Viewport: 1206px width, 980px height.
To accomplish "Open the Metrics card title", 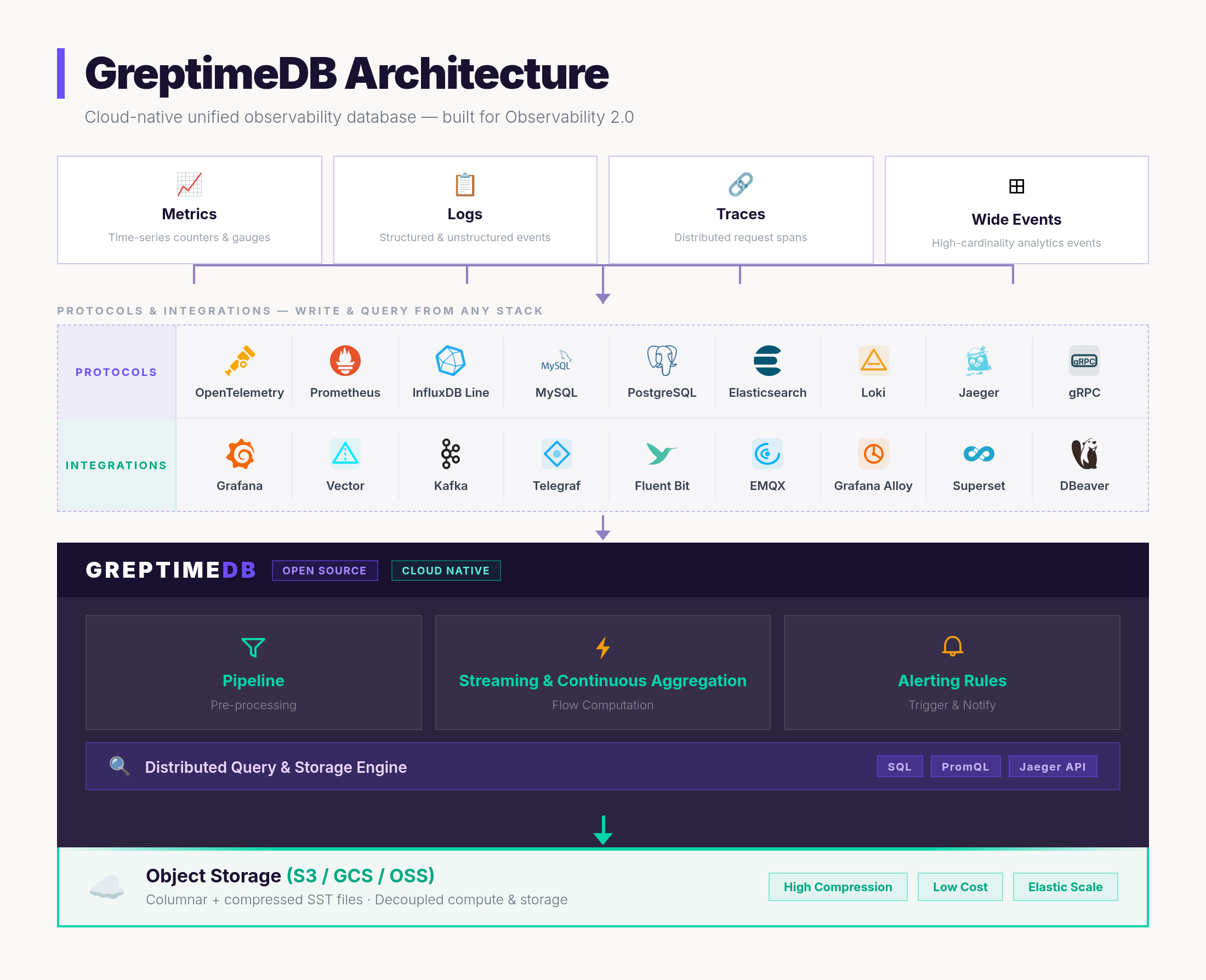I will click(189, 214).
